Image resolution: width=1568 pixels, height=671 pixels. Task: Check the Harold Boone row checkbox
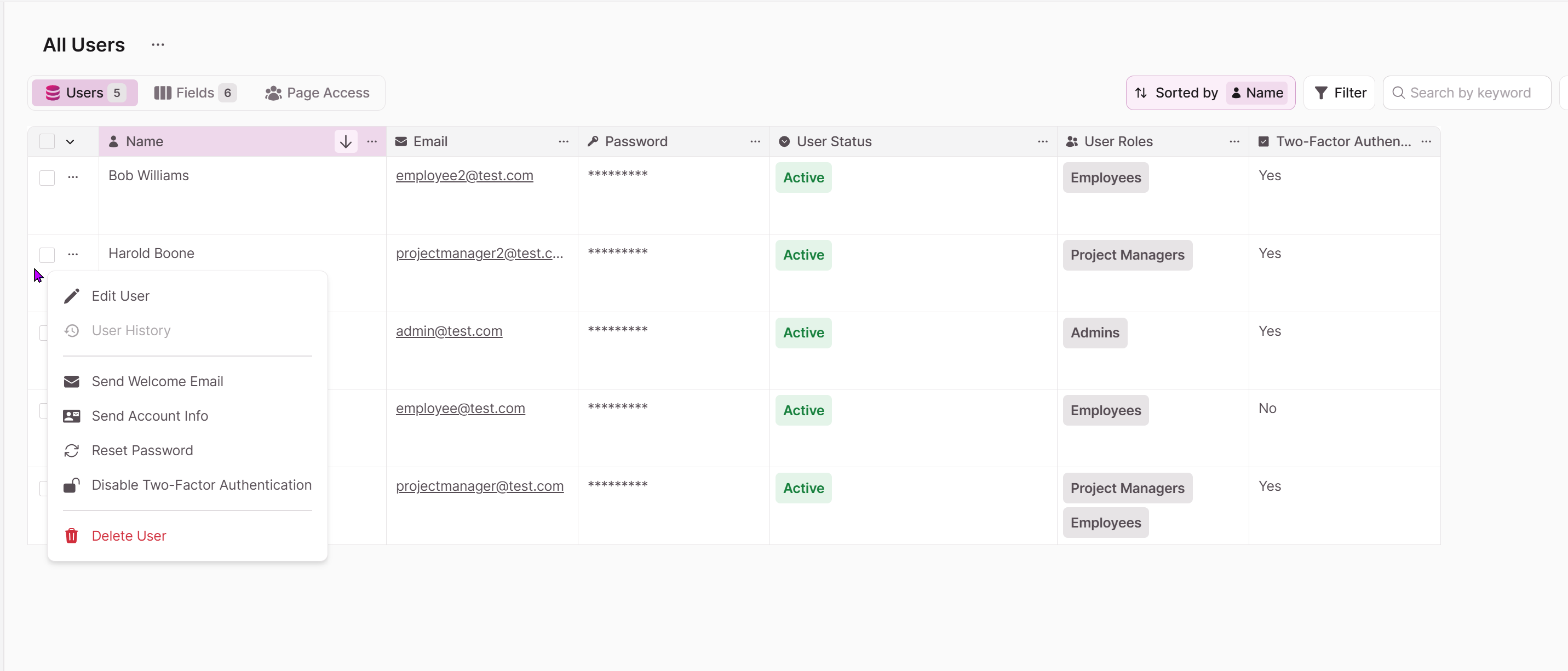click(47, 255)
